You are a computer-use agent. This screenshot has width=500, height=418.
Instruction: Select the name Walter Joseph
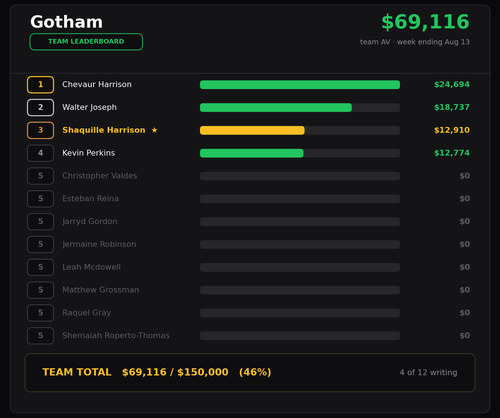coord(89,107)
